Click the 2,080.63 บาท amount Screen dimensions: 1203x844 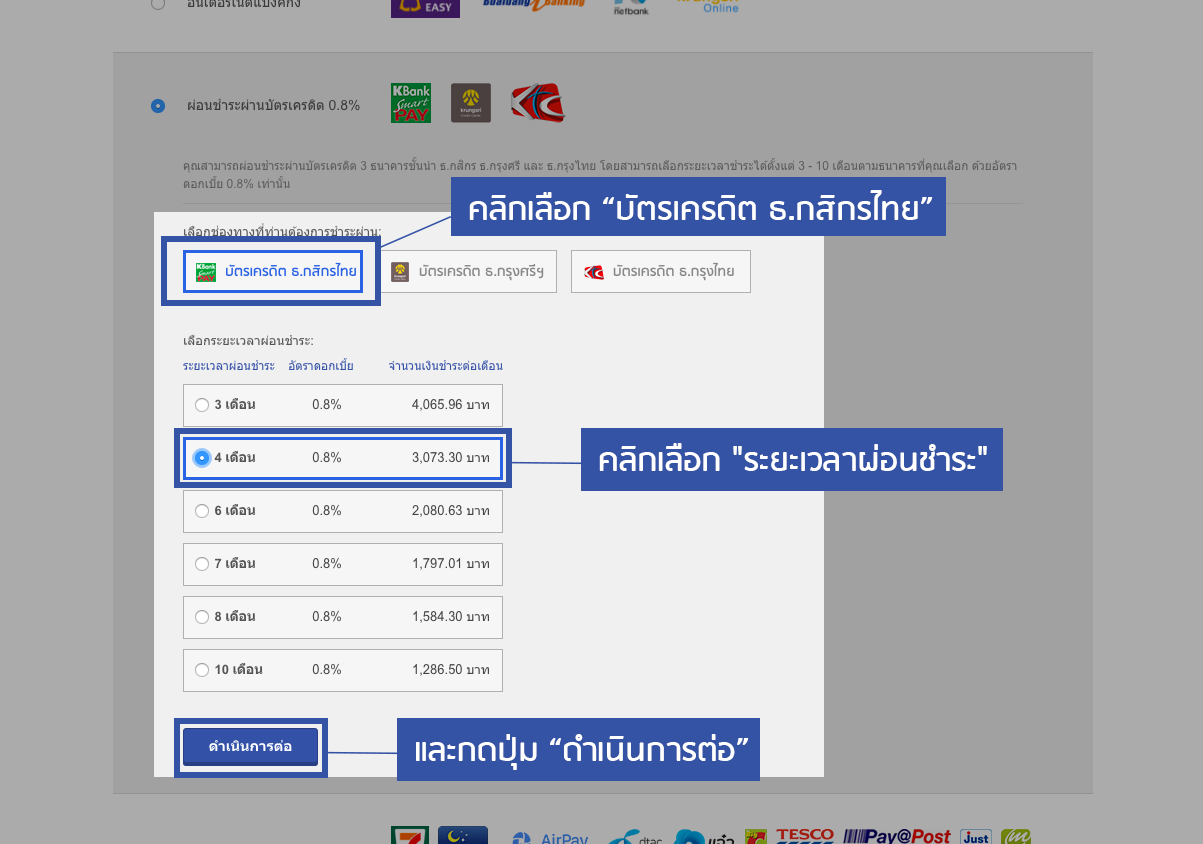pyautogui.click(x=451, y=511)
